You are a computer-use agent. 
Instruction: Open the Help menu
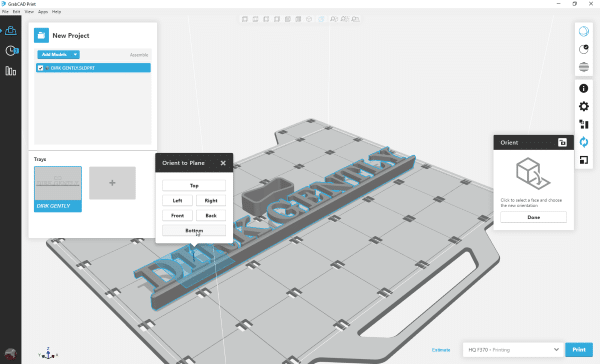click(56, 12)
